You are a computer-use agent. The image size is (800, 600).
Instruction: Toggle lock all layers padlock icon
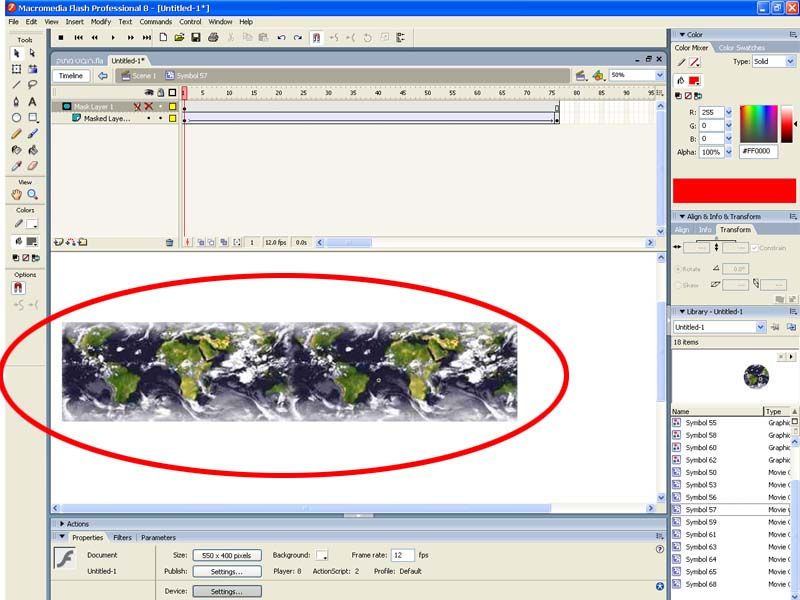click(161, 92)
